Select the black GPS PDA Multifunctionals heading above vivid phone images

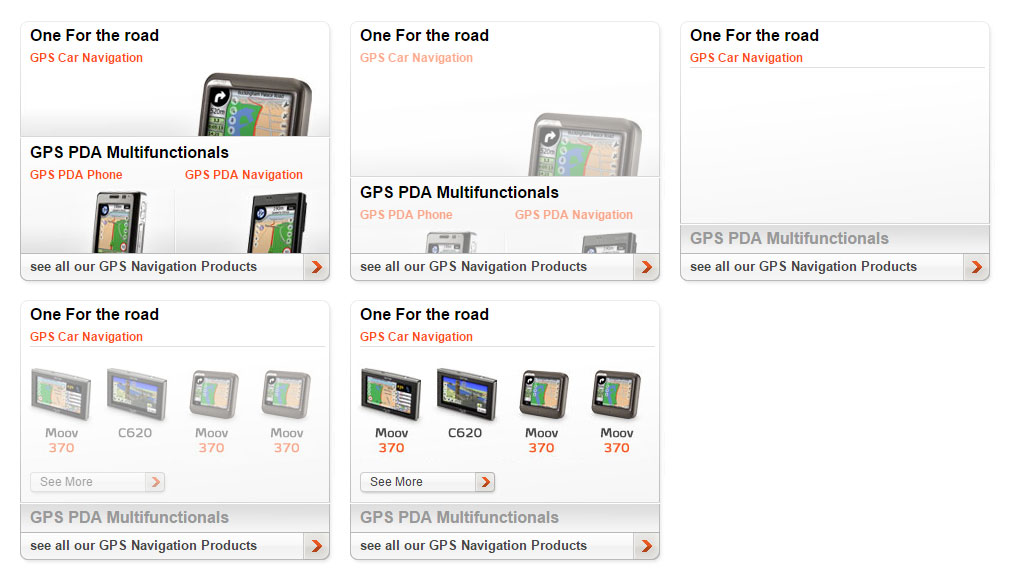point(129,153)
